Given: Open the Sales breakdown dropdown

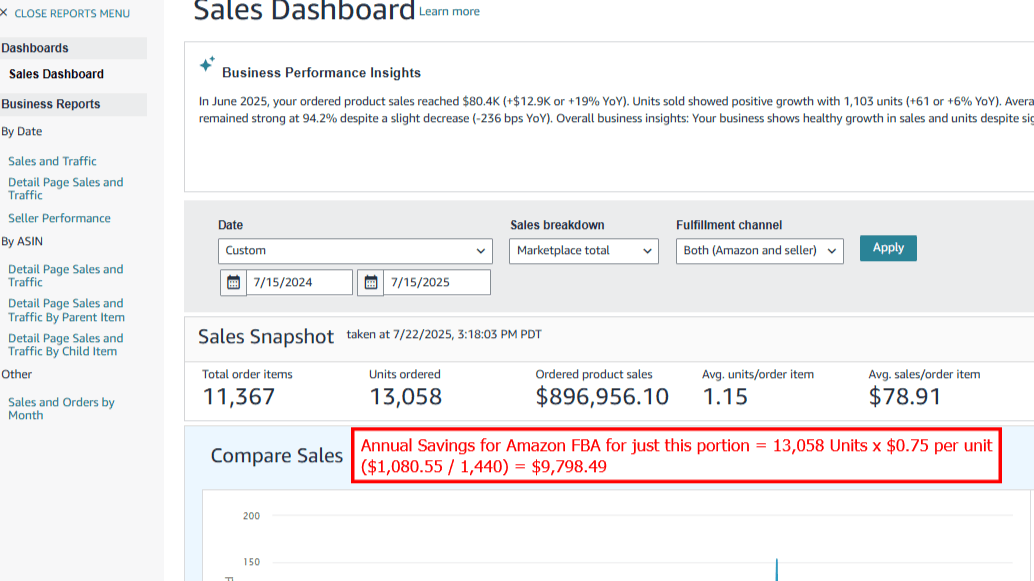Looking at the screenshot, I should [583, 251].
